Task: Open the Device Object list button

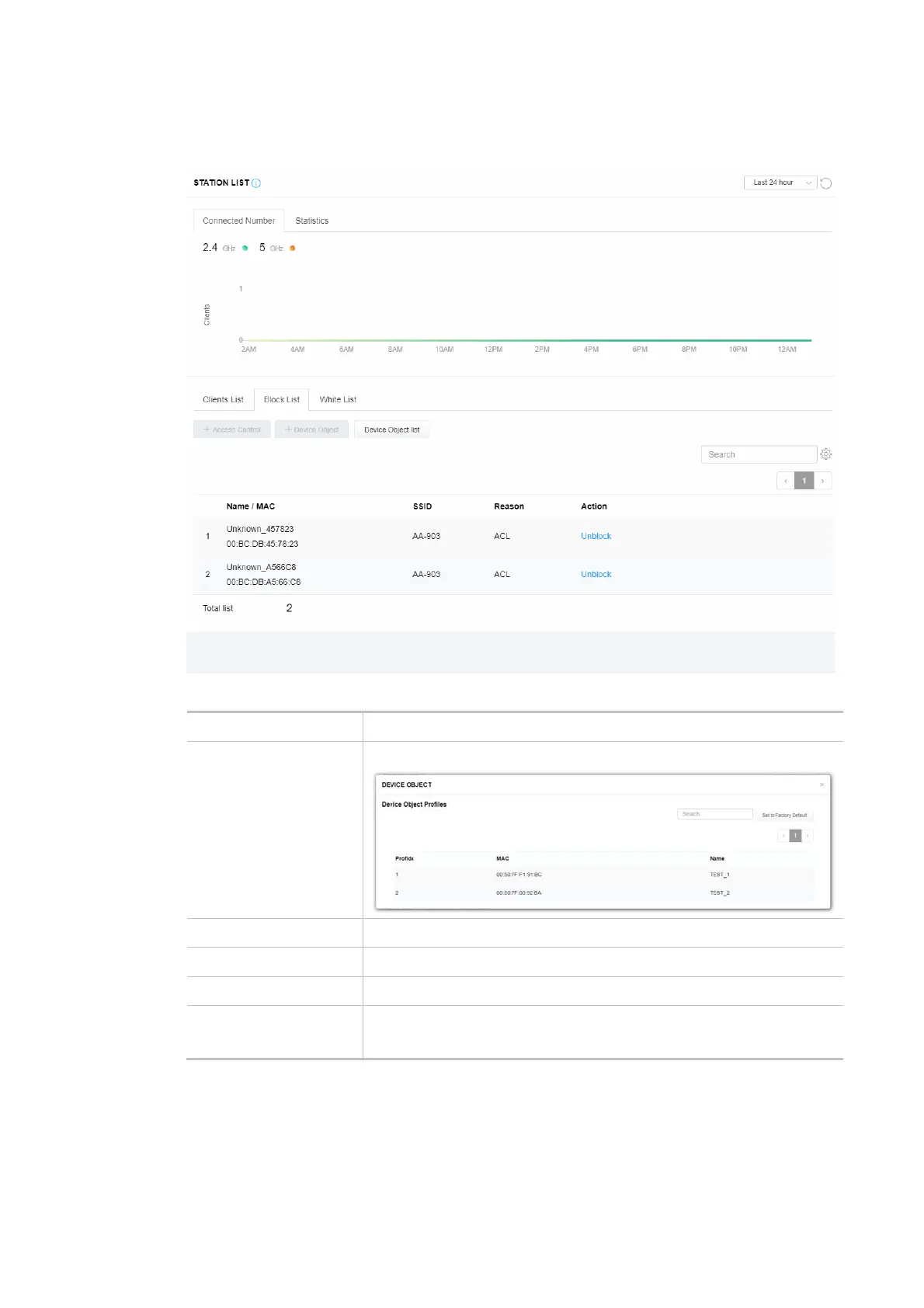Action: coord(391,430)
